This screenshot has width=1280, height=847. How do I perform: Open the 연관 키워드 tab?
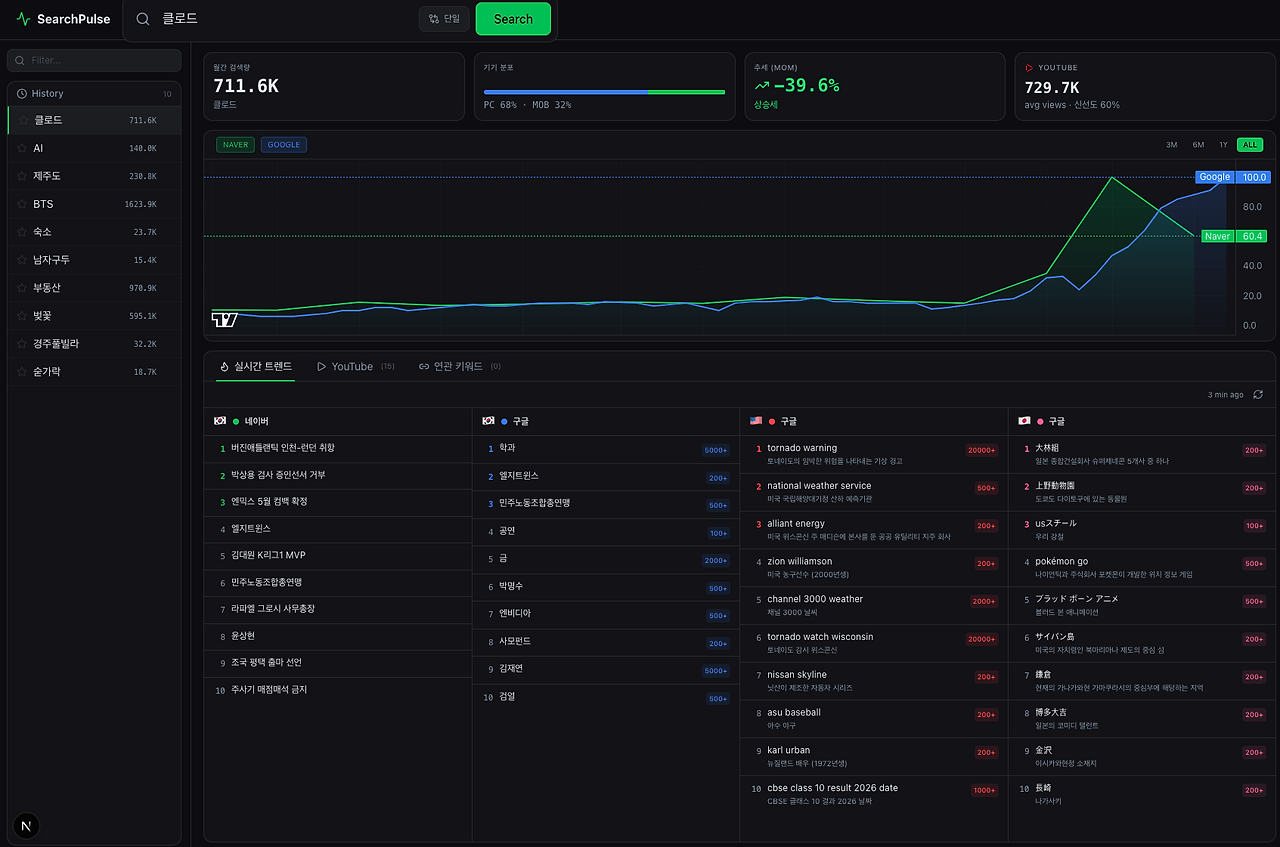pos(460,367)
